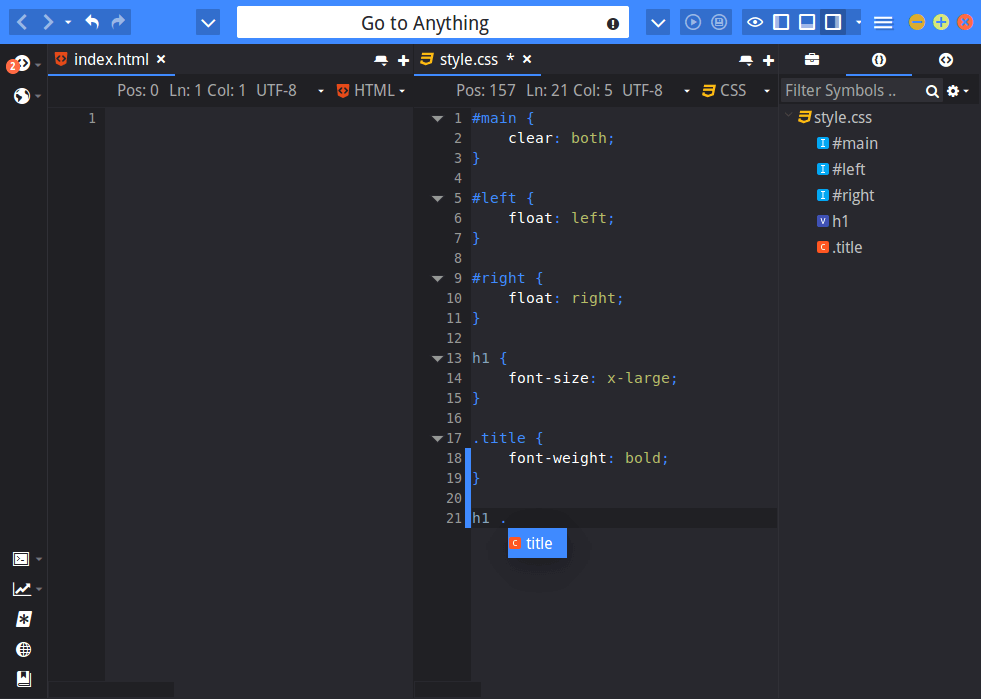Viewport: 981px width, 699px height.
Task: Open the pane layout dropdown arrow
Action: tap(858, 23)
